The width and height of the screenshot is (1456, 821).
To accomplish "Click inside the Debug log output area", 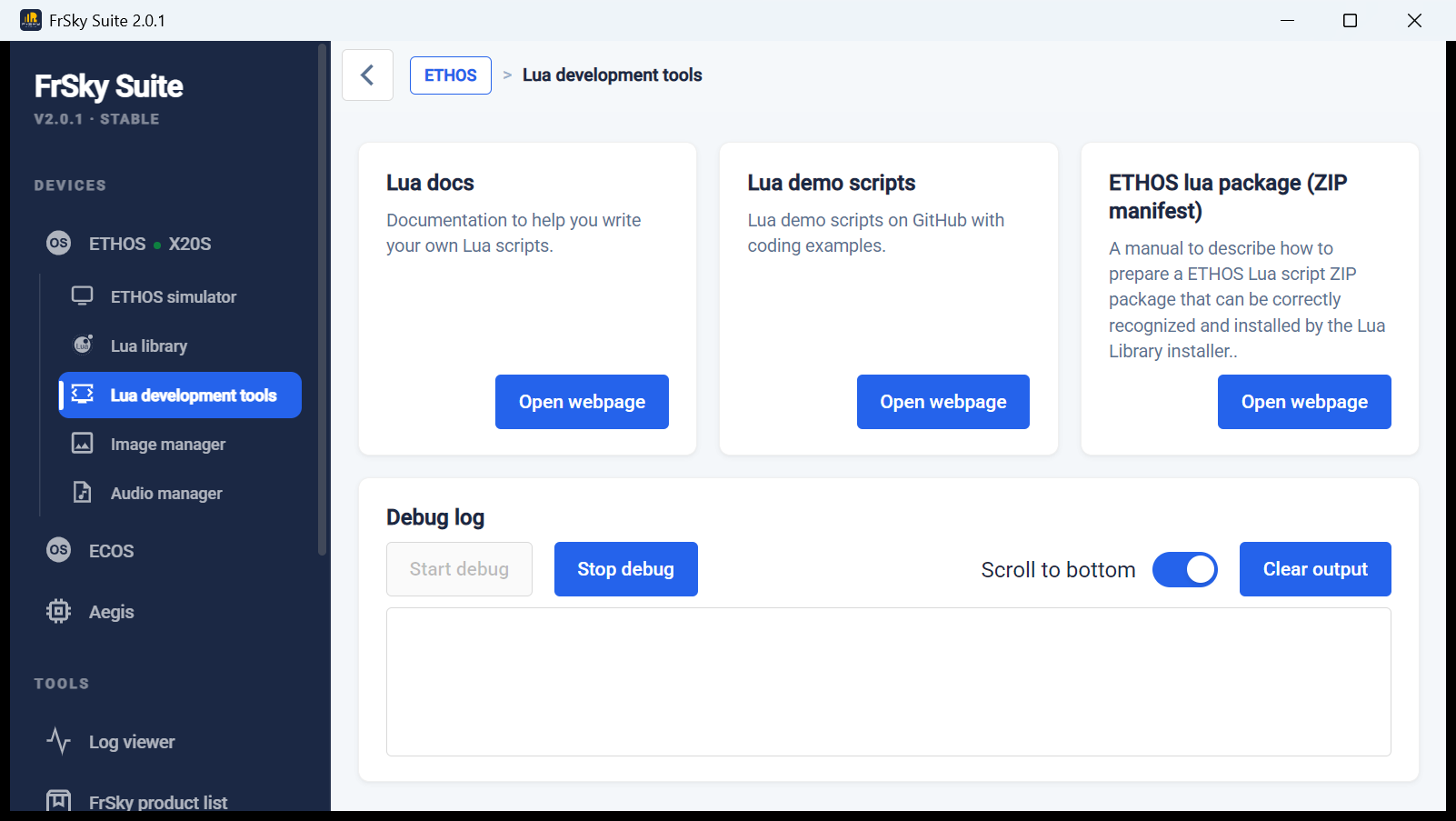I will pos(888,681).
